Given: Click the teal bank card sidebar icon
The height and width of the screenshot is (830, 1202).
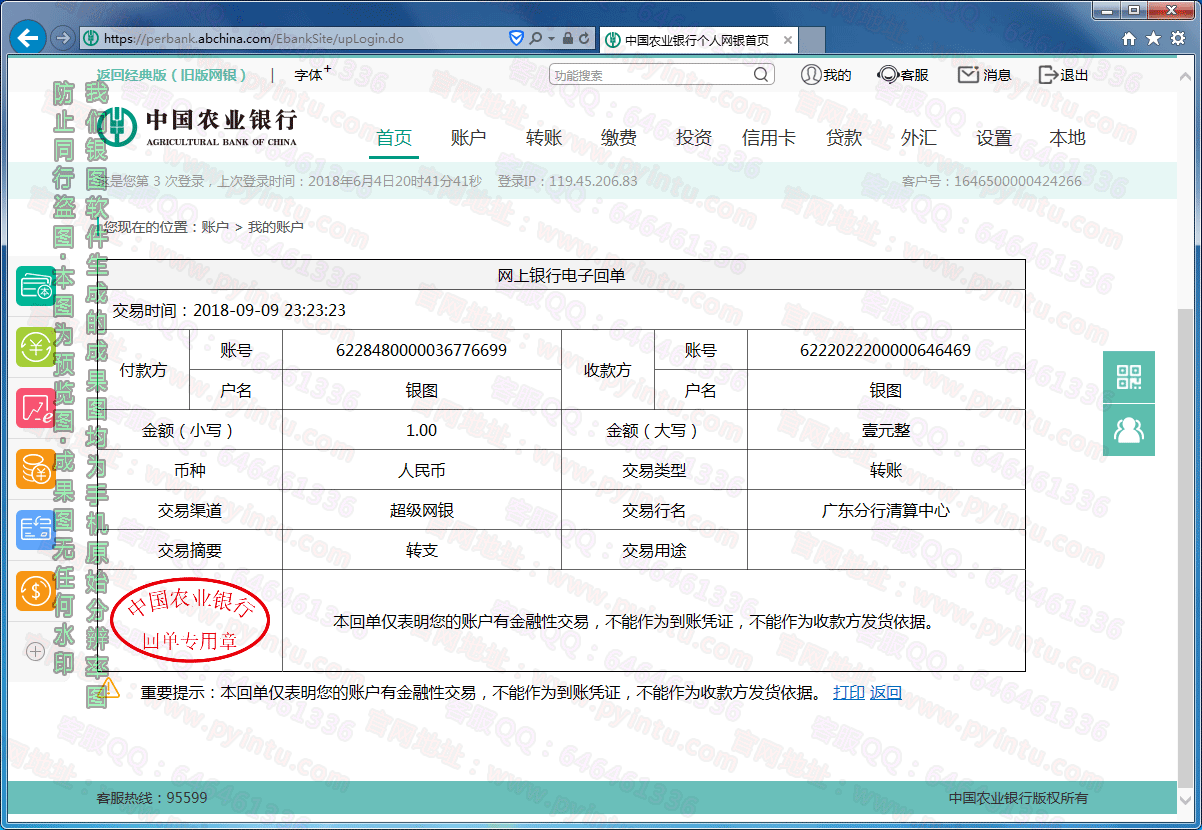Looking at the screenshot, I should [35, 287].
